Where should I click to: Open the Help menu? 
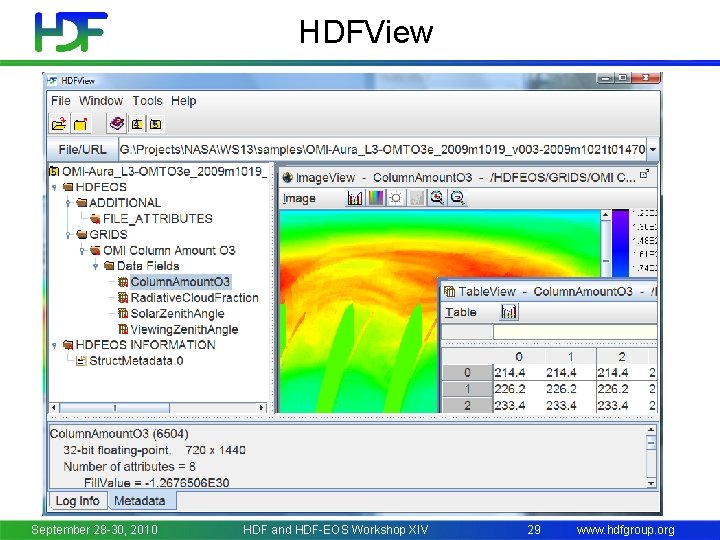[184, 101]
